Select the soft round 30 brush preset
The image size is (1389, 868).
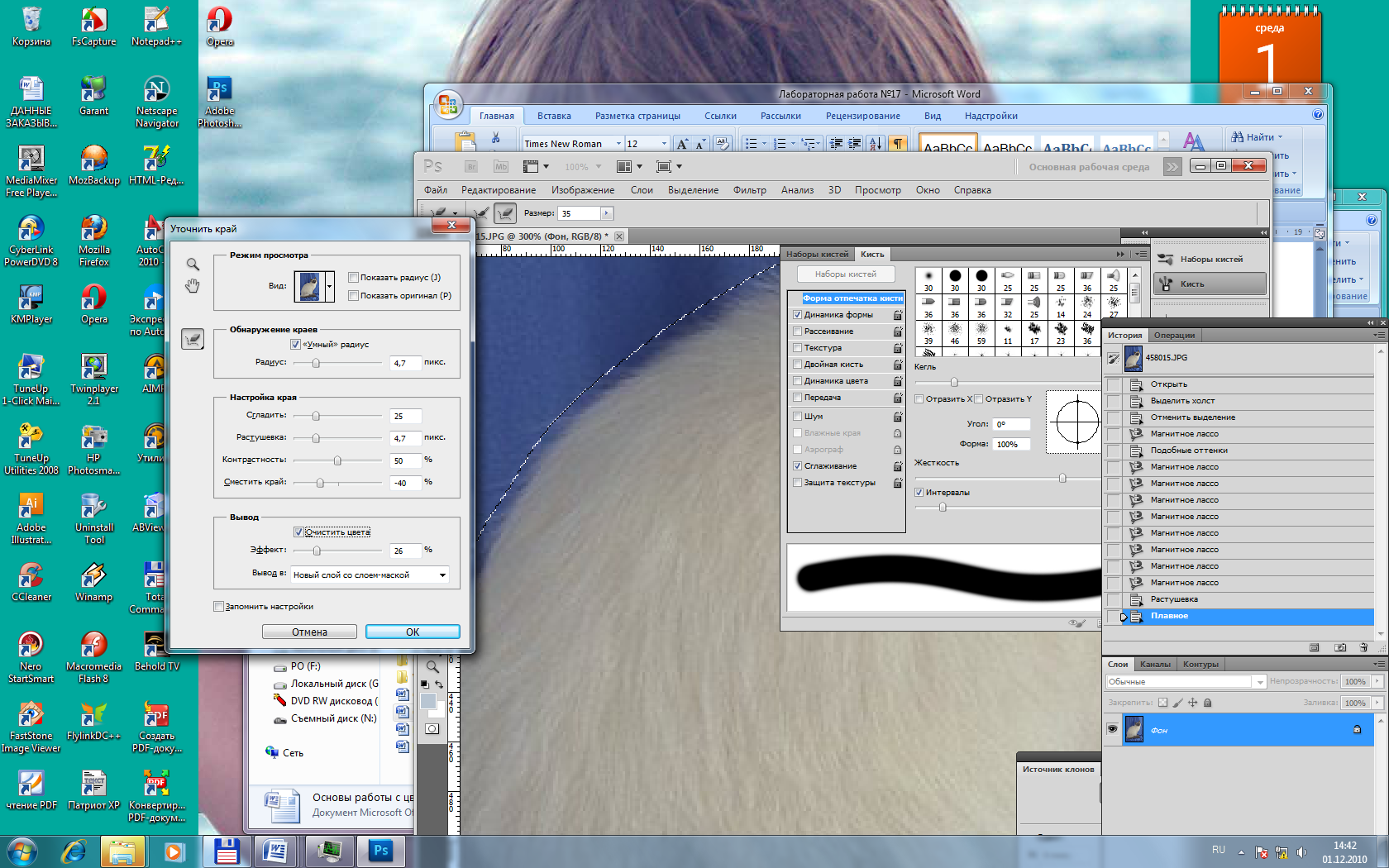coord(928,280)
